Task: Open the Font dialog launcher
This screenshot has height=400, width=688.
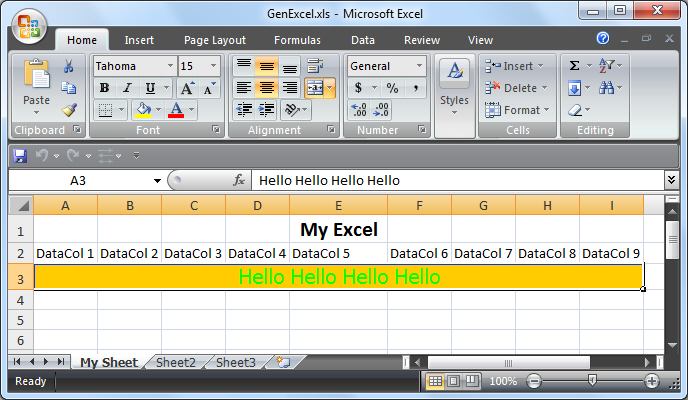Action: tap(216, 129)
